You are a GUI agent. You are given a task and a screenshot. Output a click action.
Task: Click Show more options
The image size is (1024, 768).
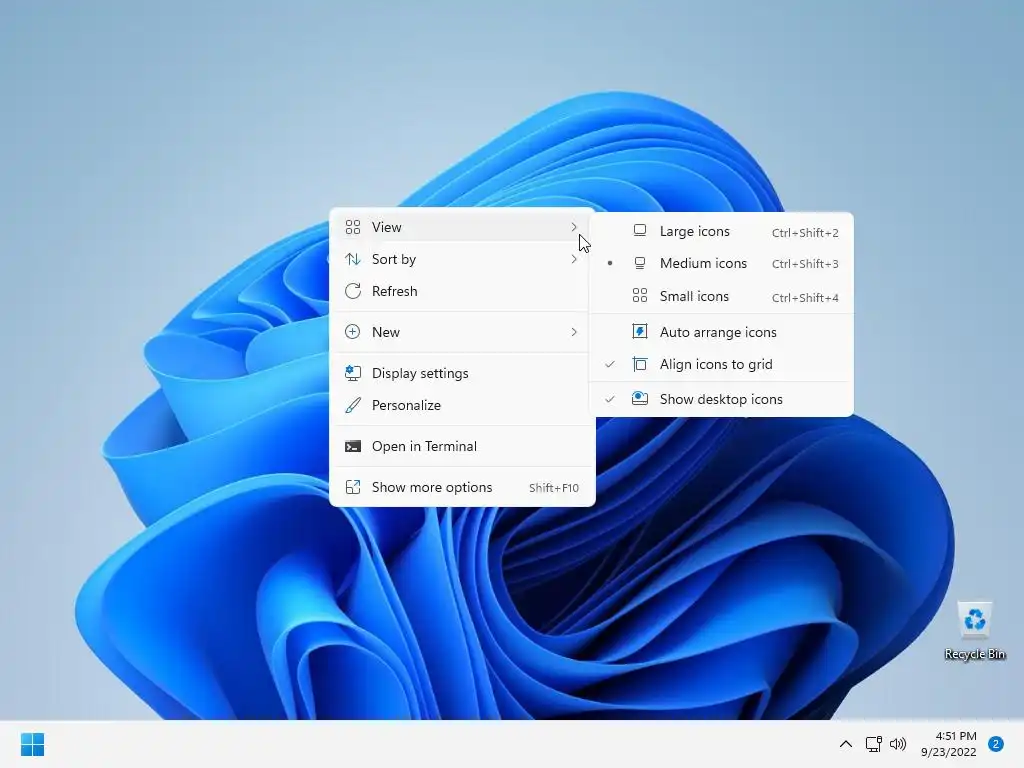(x=462, y=487)
